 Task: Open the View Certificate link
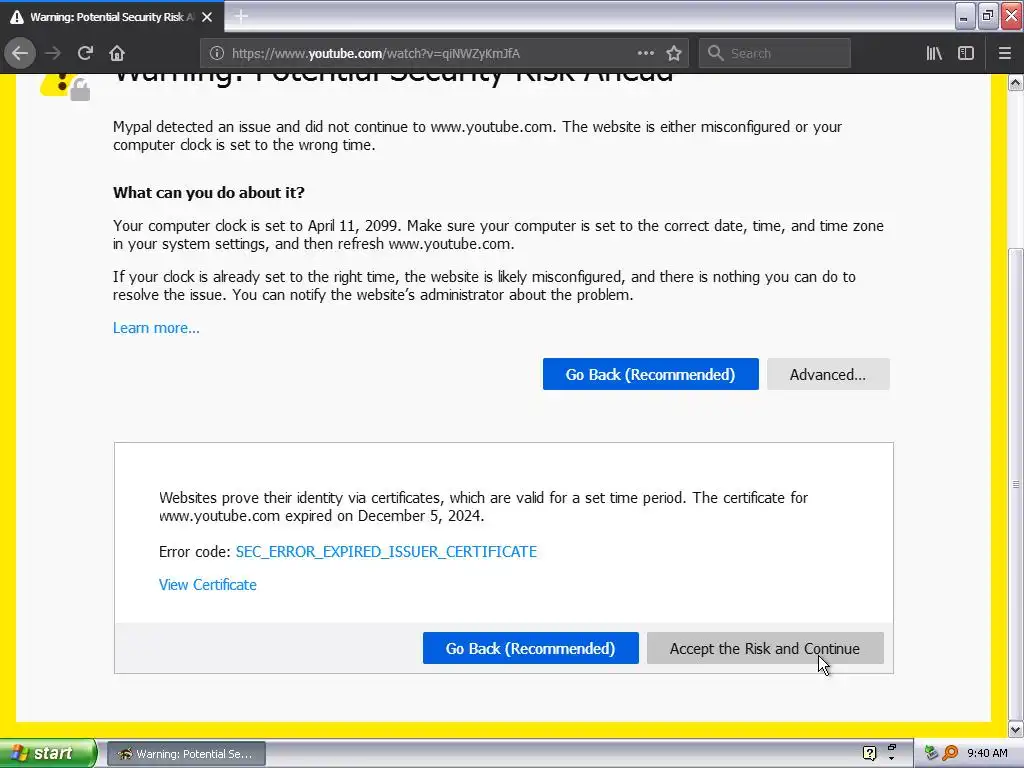[x=208, y=584]
